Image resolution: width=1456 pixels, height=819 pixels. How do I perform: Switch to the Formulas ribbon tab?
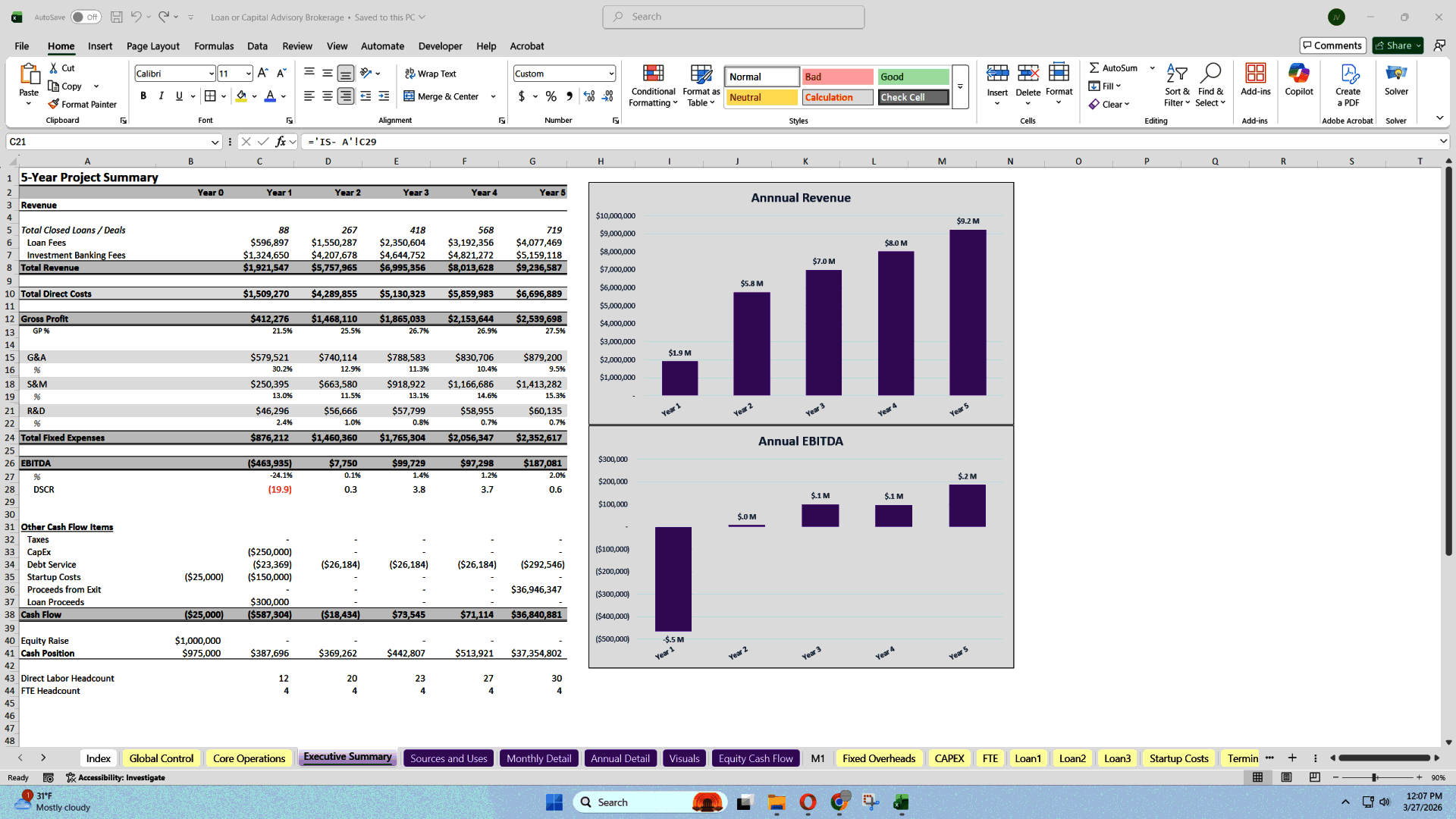(x=213, y=46)
